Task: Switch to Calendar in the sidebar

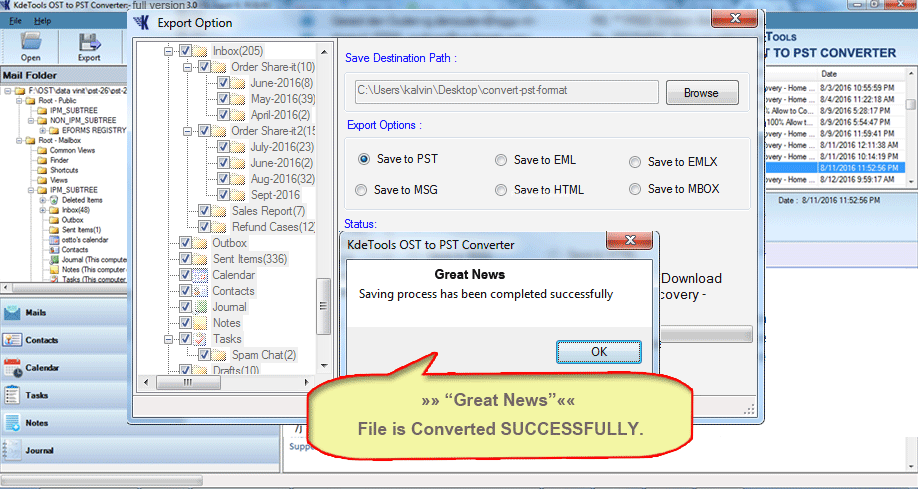Action: 12,367
